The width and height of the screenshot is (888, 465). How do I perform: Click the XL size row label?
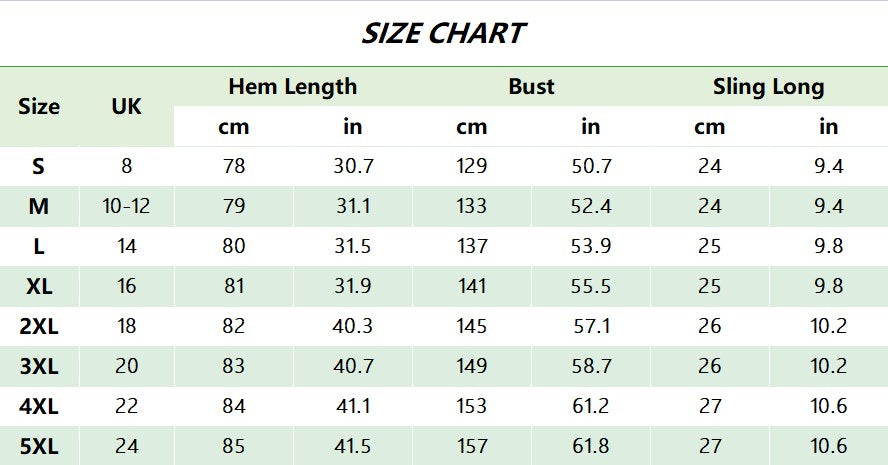tap(39, 286)
